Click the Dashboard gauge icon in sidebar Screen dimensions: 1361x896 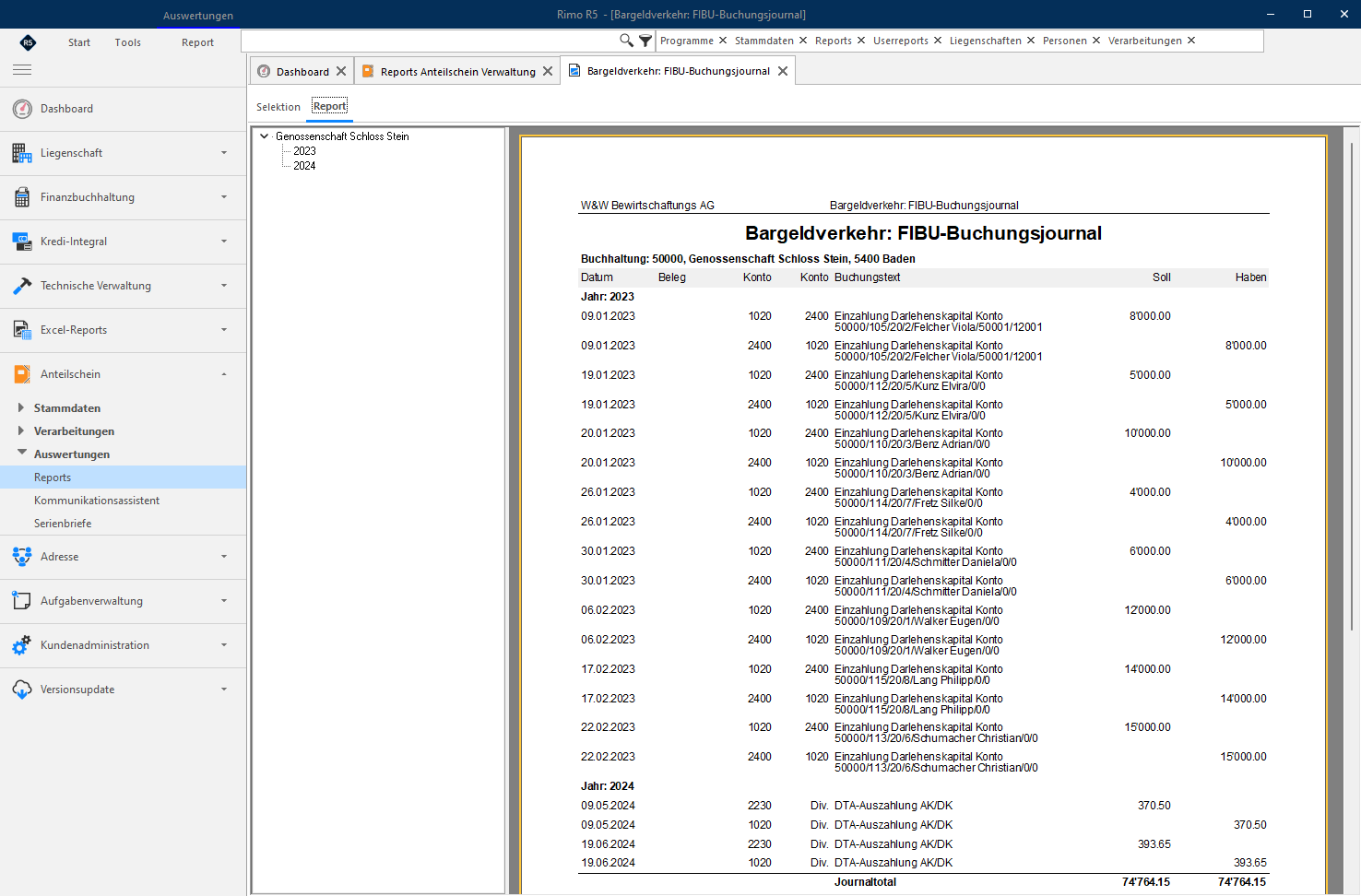pos(22,109)
